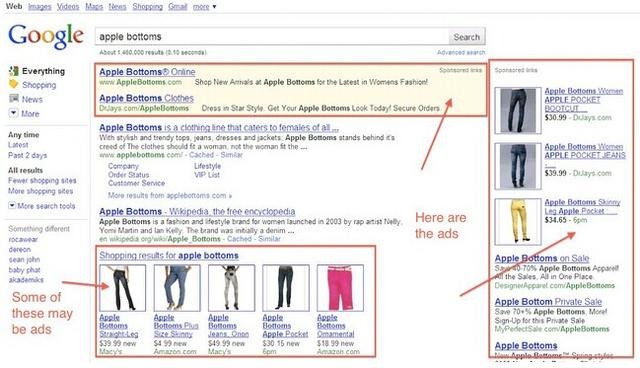
Task: Select 'Fewer shopping sites' filter
Action: tap(42, 180)
